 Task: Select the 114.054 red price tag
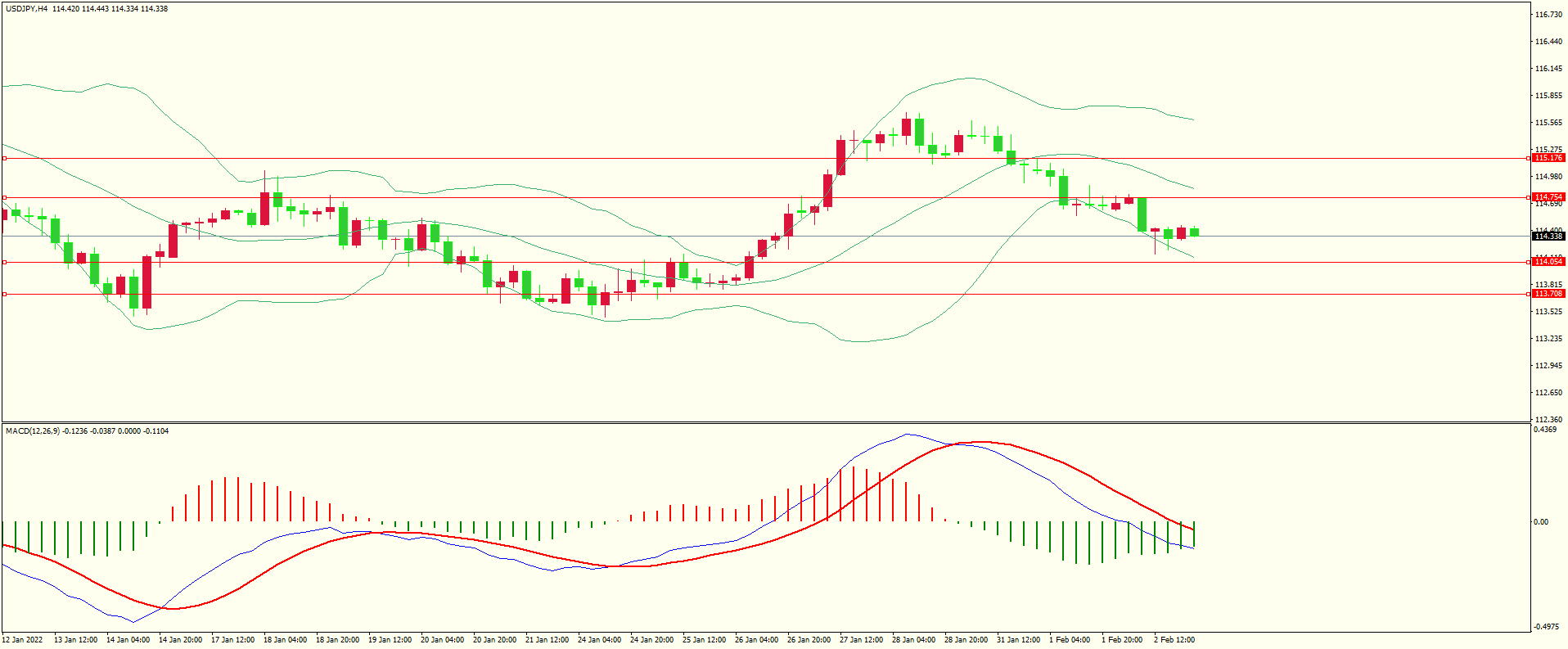tap(1548, 262)
